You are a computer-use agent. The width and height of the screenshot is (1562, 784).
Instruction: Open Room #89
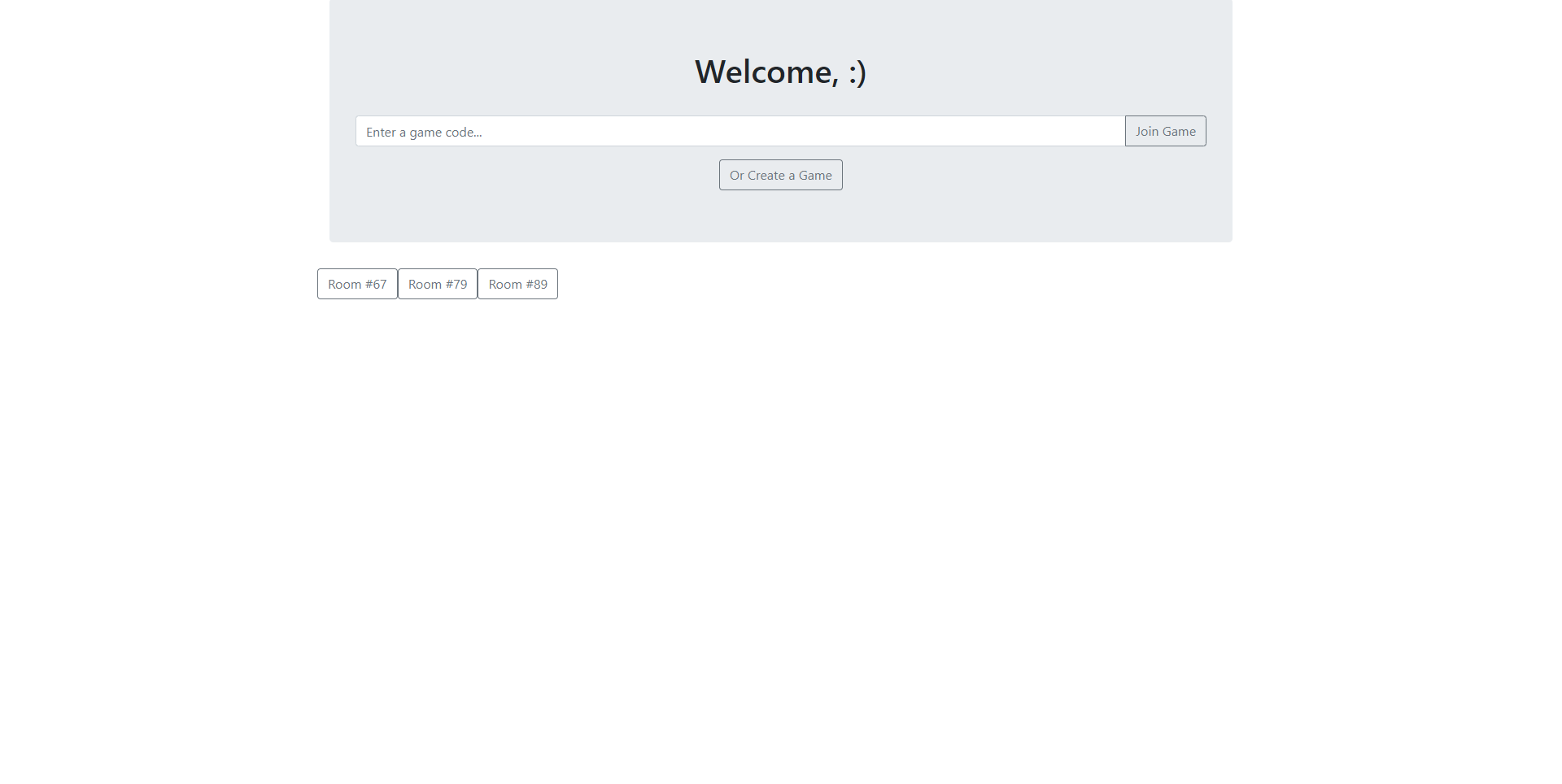pos(517,285)
